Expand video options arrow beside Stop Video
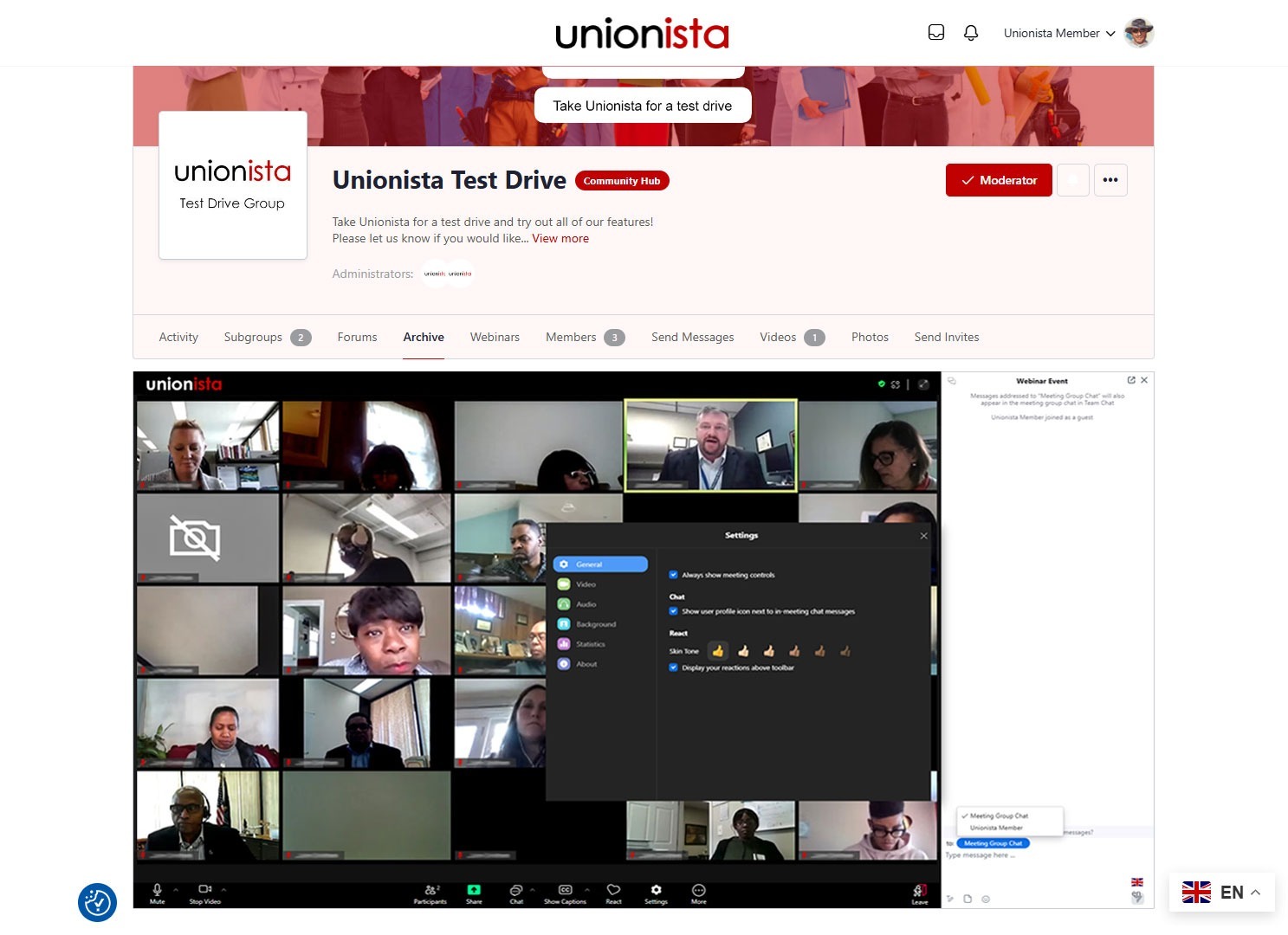This screenshot has height=935, width=1288. click(223, 889)
